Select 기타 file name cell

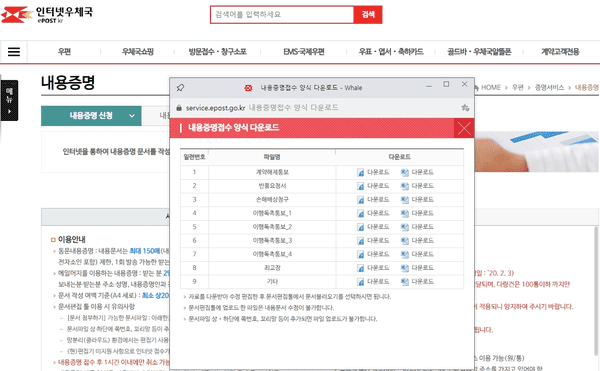(272, 282)
